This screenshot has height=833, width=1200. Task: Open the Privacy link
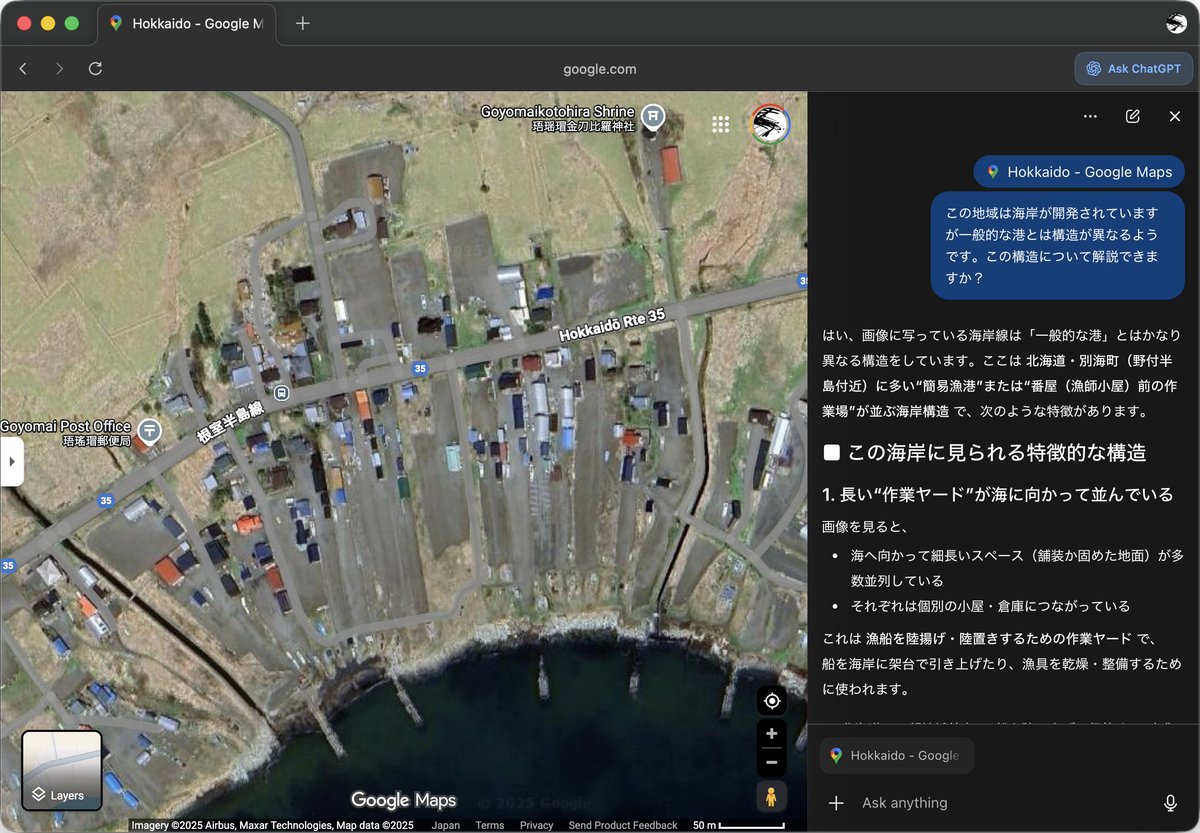(536, 825)
